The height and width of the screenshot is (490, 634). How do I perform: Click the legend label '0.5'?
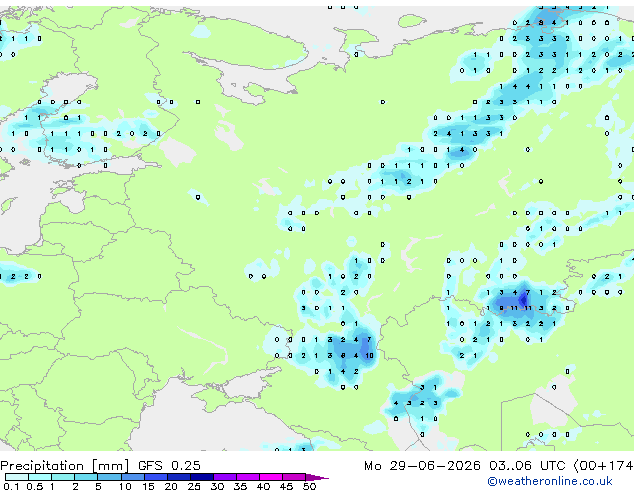(x=35, y=486)
